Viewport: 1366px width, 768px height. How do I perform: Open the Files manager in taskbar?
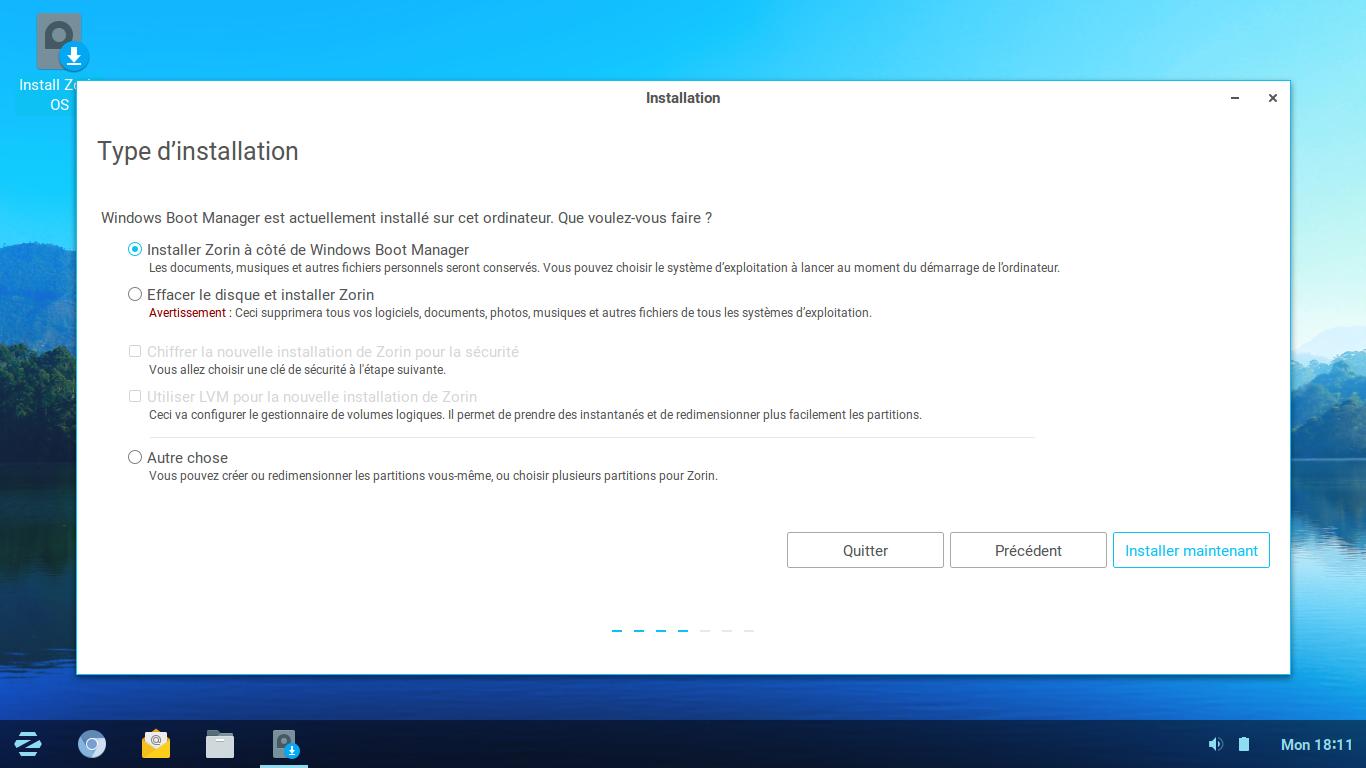coord(220,744)
